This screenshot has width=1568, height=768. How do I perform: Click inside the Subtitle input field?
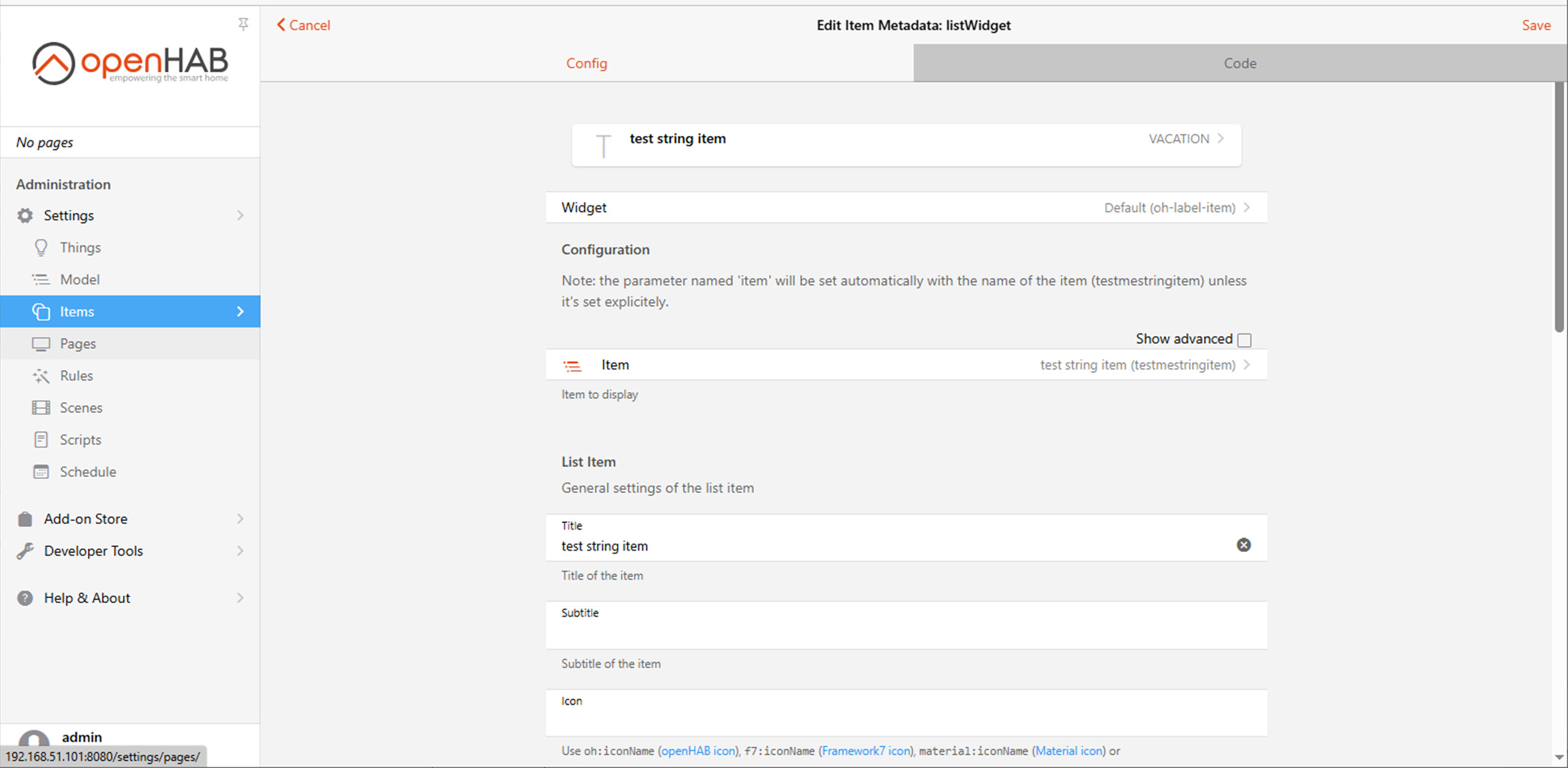tap(898, 635)
